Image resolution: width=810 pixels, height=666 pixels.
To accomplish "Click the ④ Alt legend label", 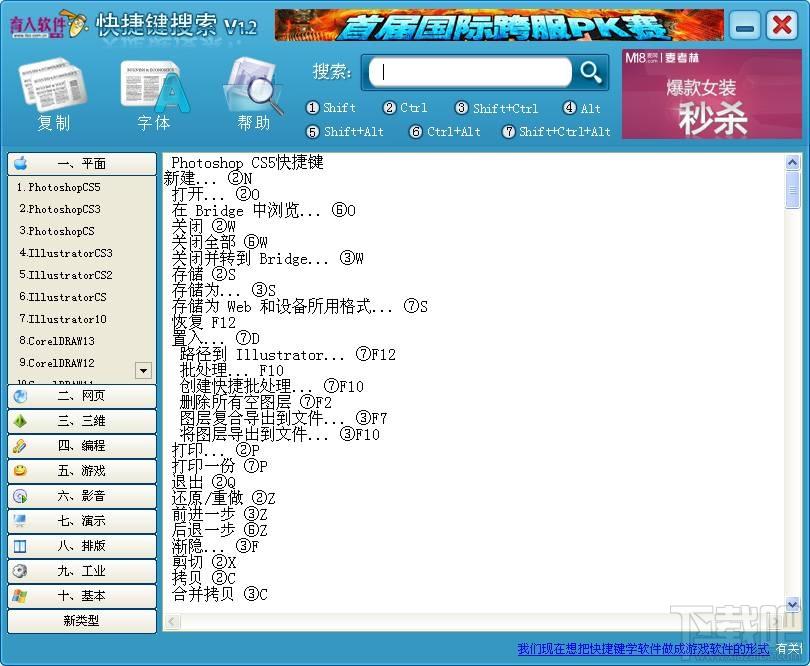I will (582, 108).
